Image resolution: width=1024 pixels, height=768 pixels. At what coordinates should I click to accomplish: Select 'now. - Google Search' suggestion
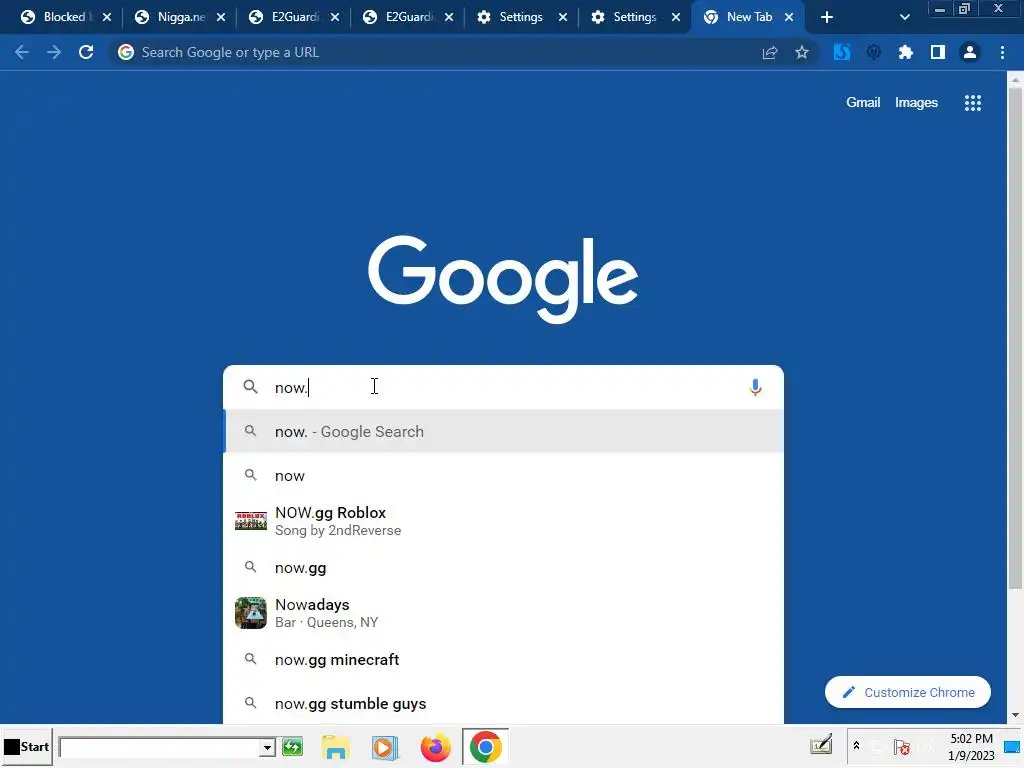[504, 431]
